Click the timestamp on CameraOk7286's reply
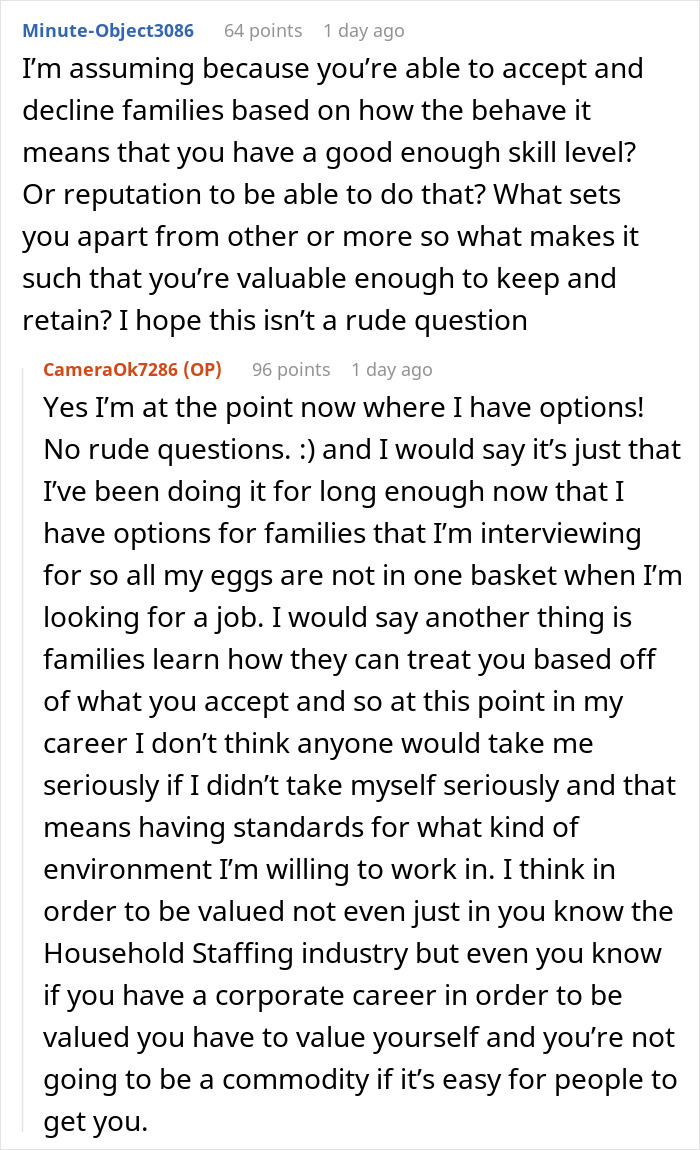Image resolution: width=700 pixels, height=1150 pixels. (x=392, y=370)
